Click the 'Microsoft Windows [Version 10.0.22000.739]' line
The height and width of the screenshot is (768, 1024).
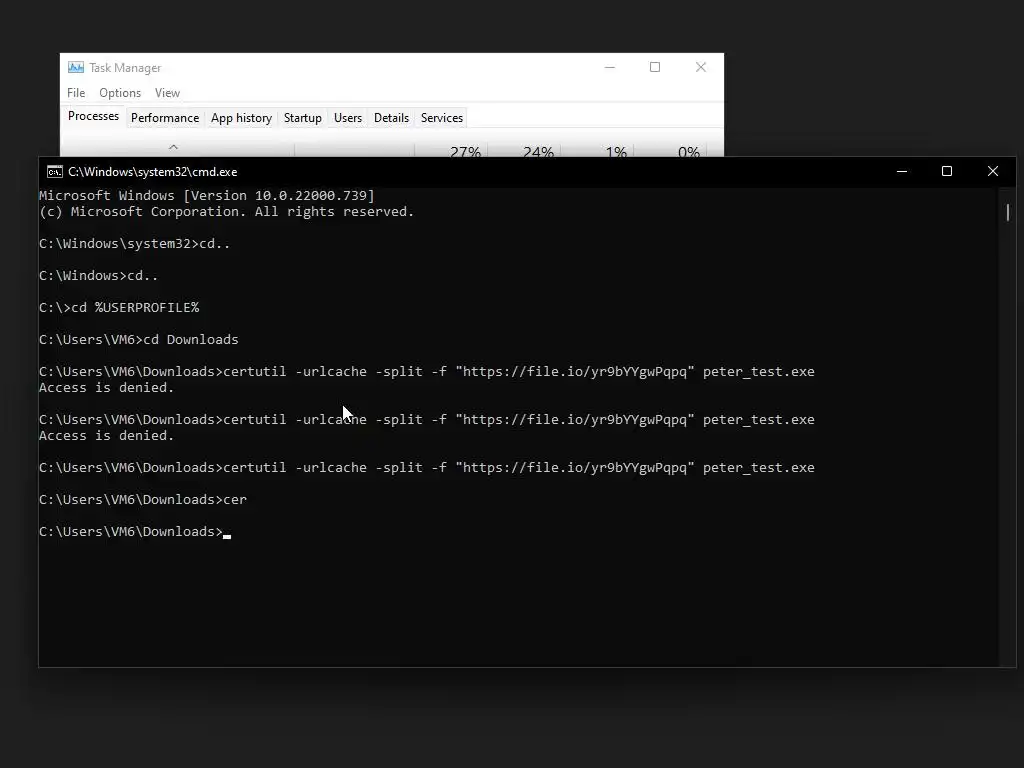[207, 195]
